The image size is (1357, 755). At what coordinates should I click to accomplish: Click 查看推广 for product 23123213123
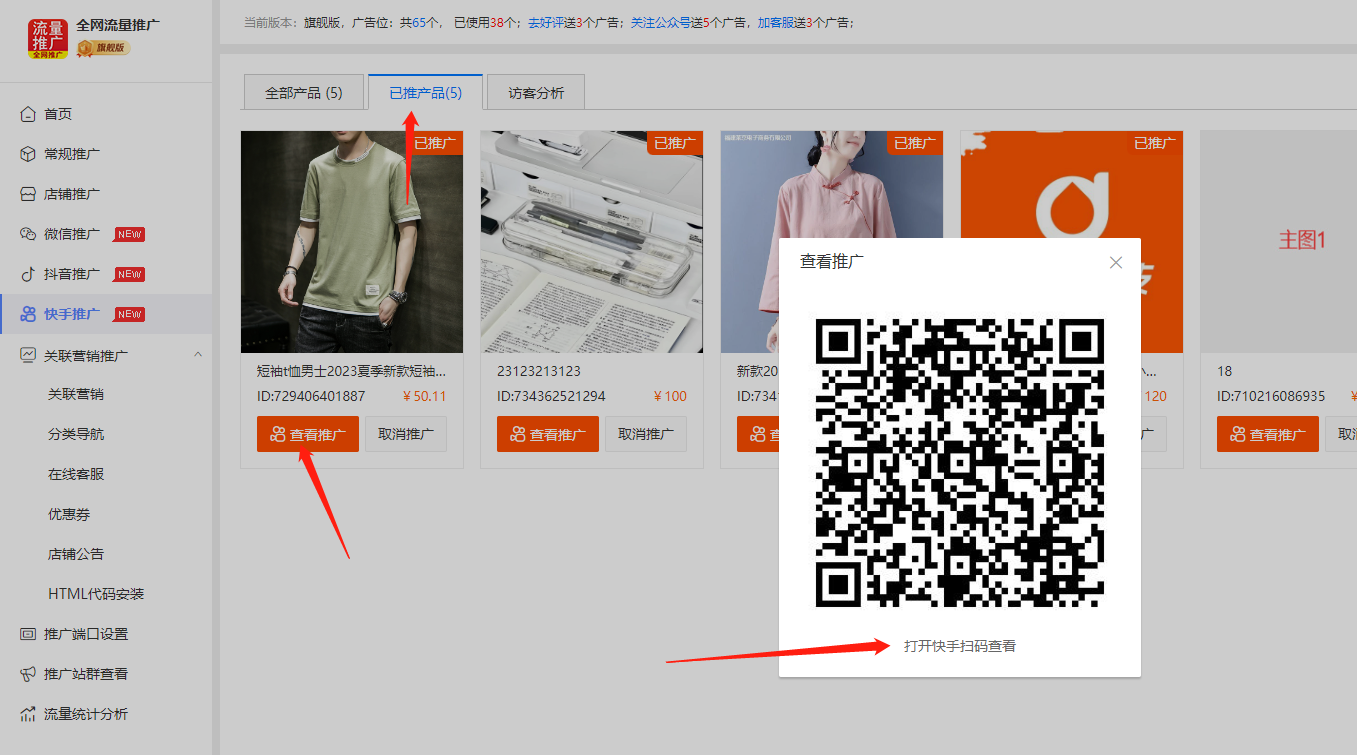click(x=548, y=434)
